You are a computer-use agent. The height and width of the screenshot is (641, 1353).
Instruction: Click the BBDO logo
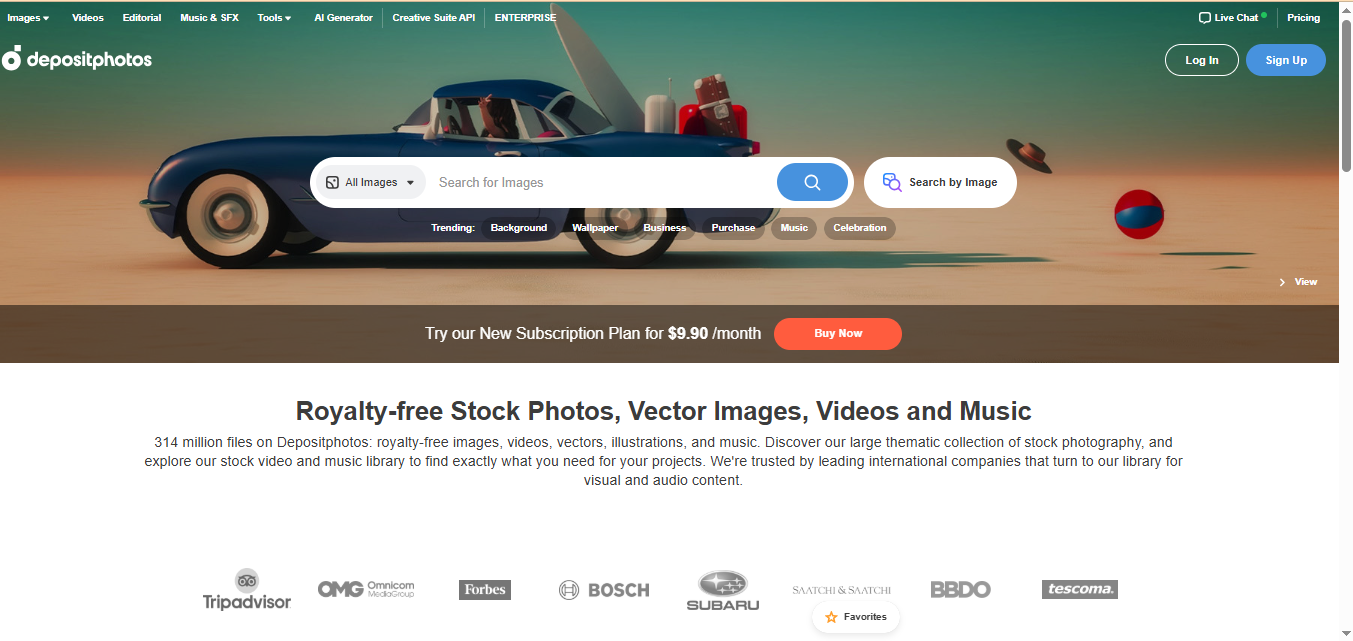(x=960, y=590)
